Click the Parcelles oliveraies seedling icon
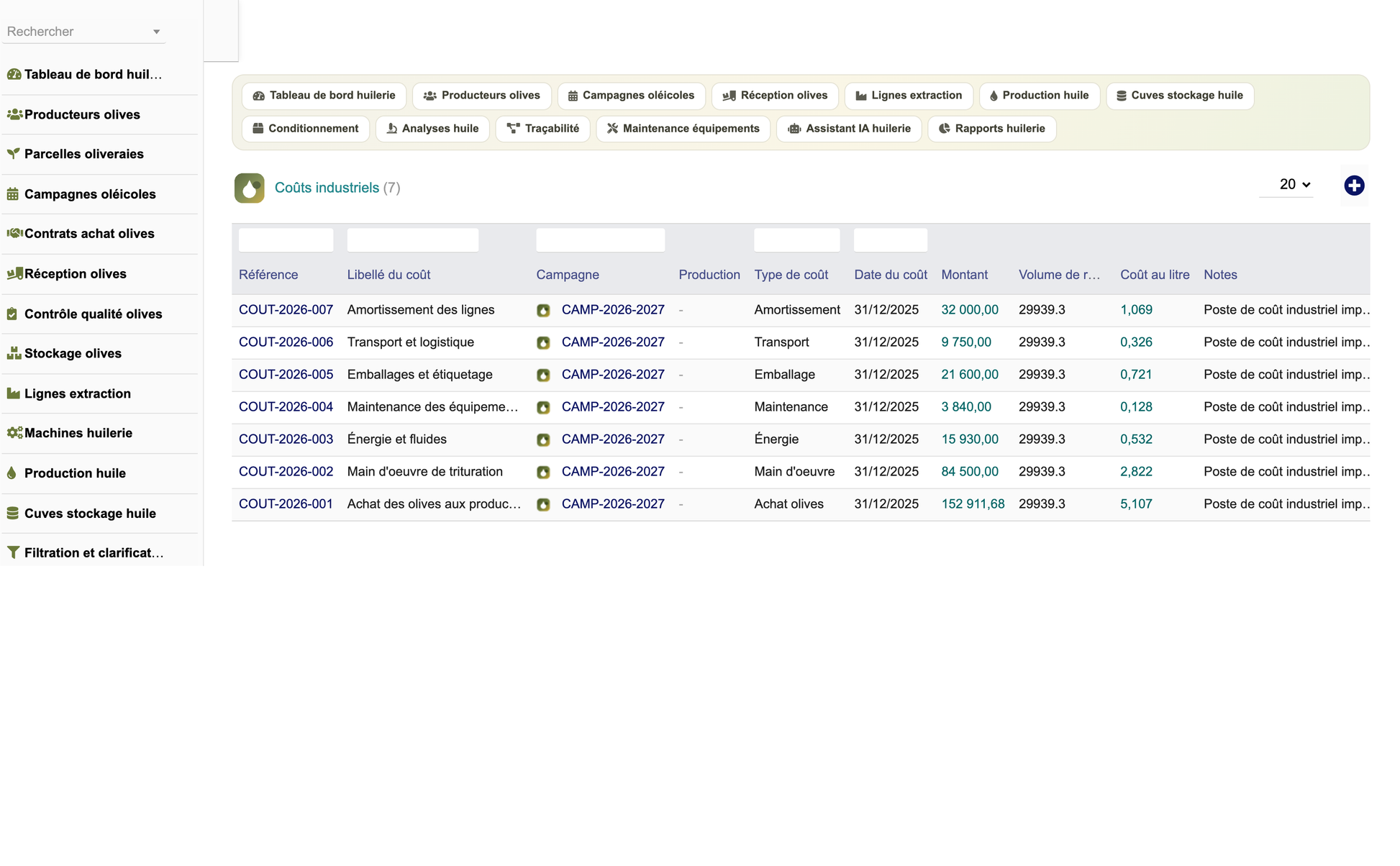This screenshot has width=1400, height=866. (13, 154)
